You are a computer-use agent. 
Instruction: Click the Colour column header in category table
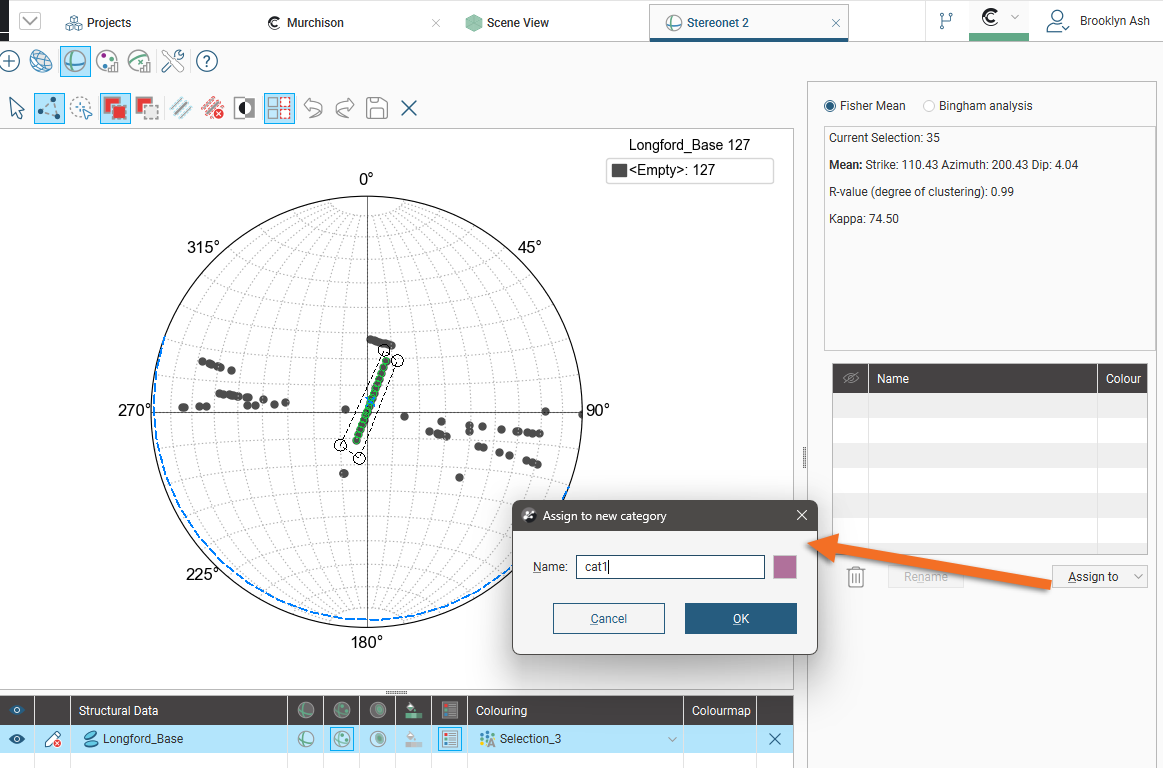[x=1123, y=378]
